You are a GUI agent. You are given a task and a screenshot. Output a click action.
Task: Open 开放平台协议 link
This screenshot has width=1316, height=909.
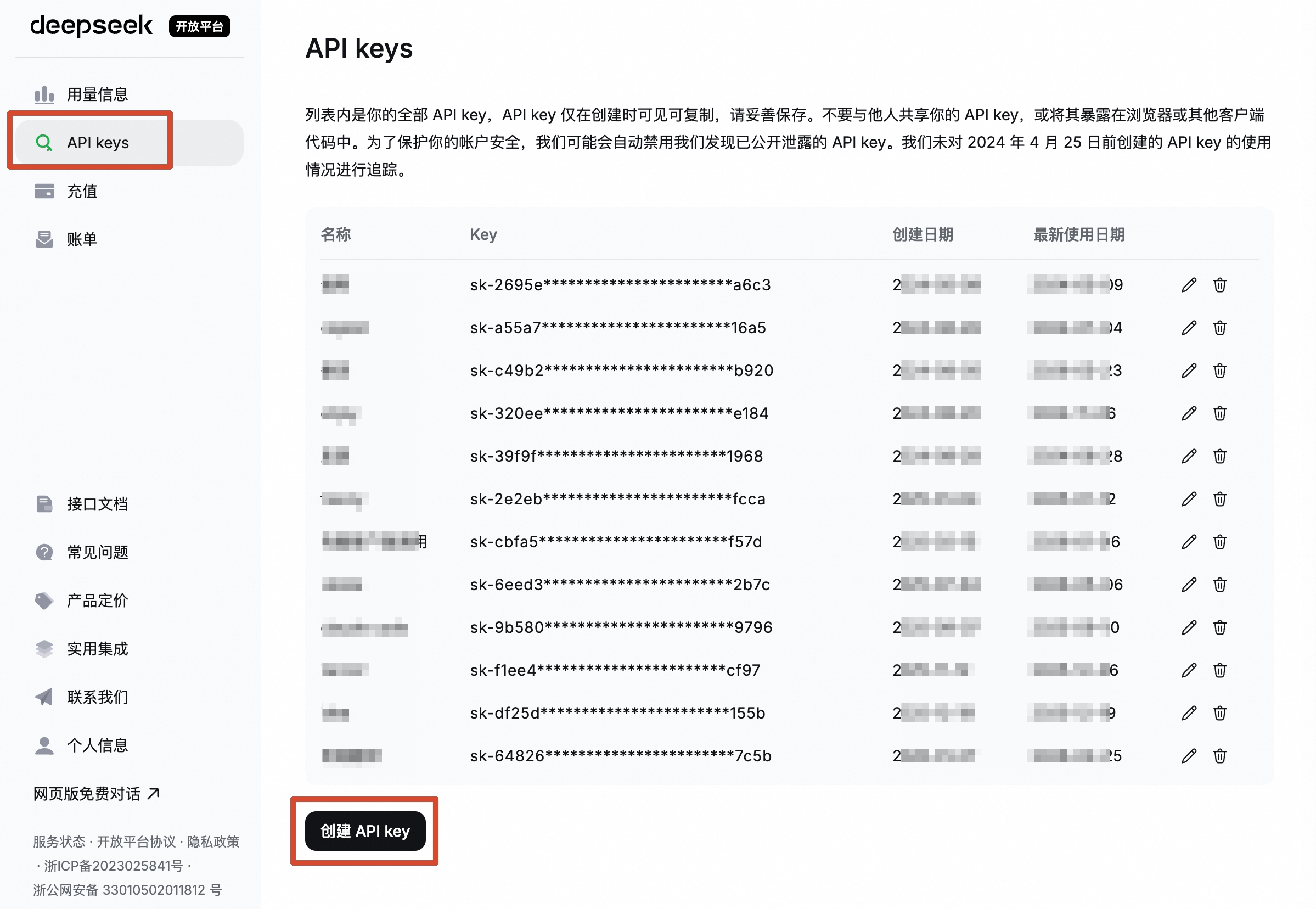click(136, 842)
